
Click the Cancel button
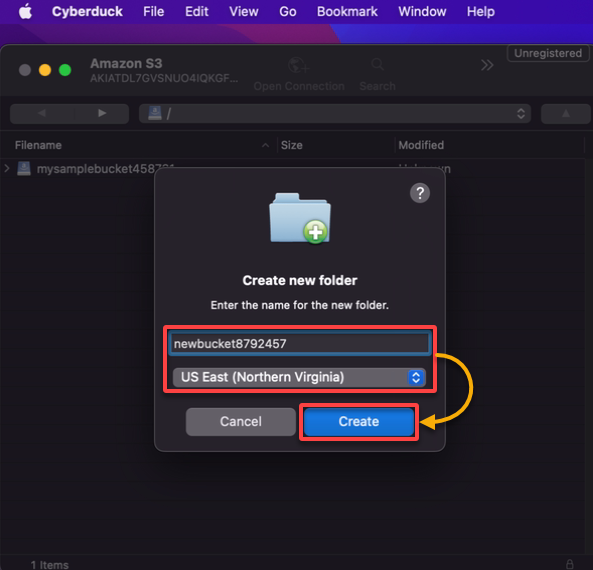[x=241, y=421]
